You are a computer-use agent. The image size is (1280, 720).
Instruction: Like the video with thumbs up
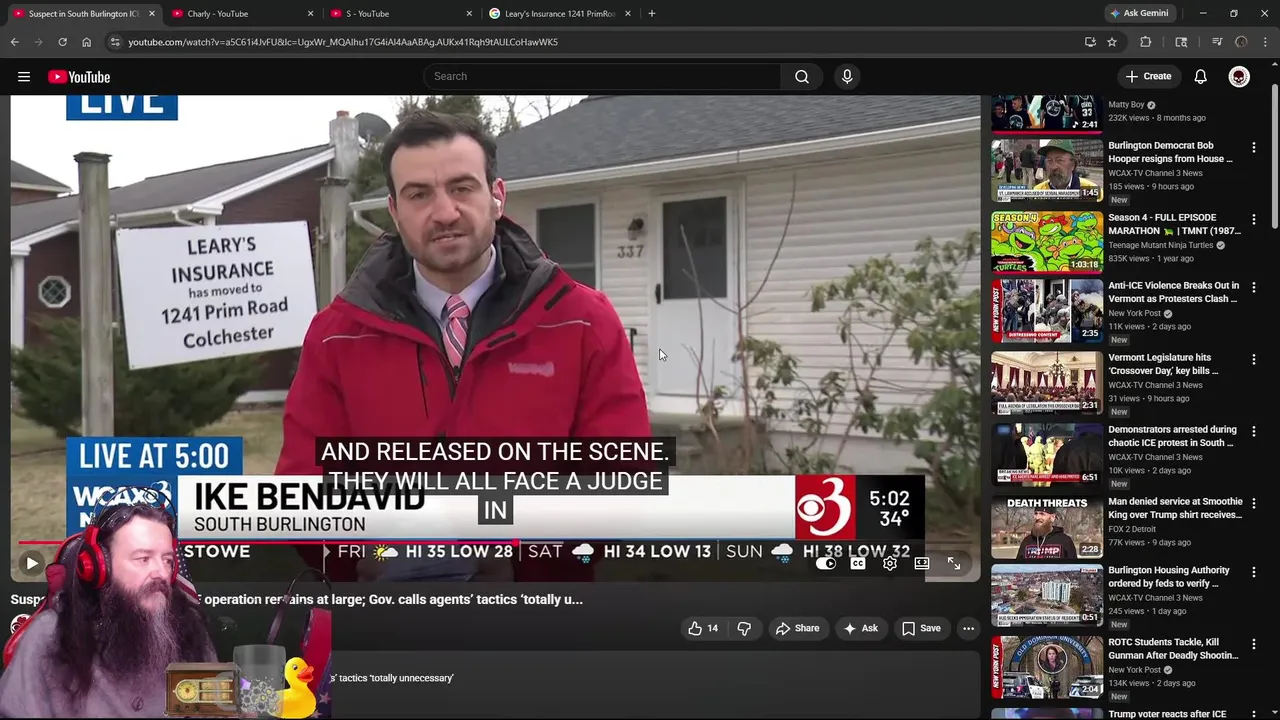pos(703,628)
